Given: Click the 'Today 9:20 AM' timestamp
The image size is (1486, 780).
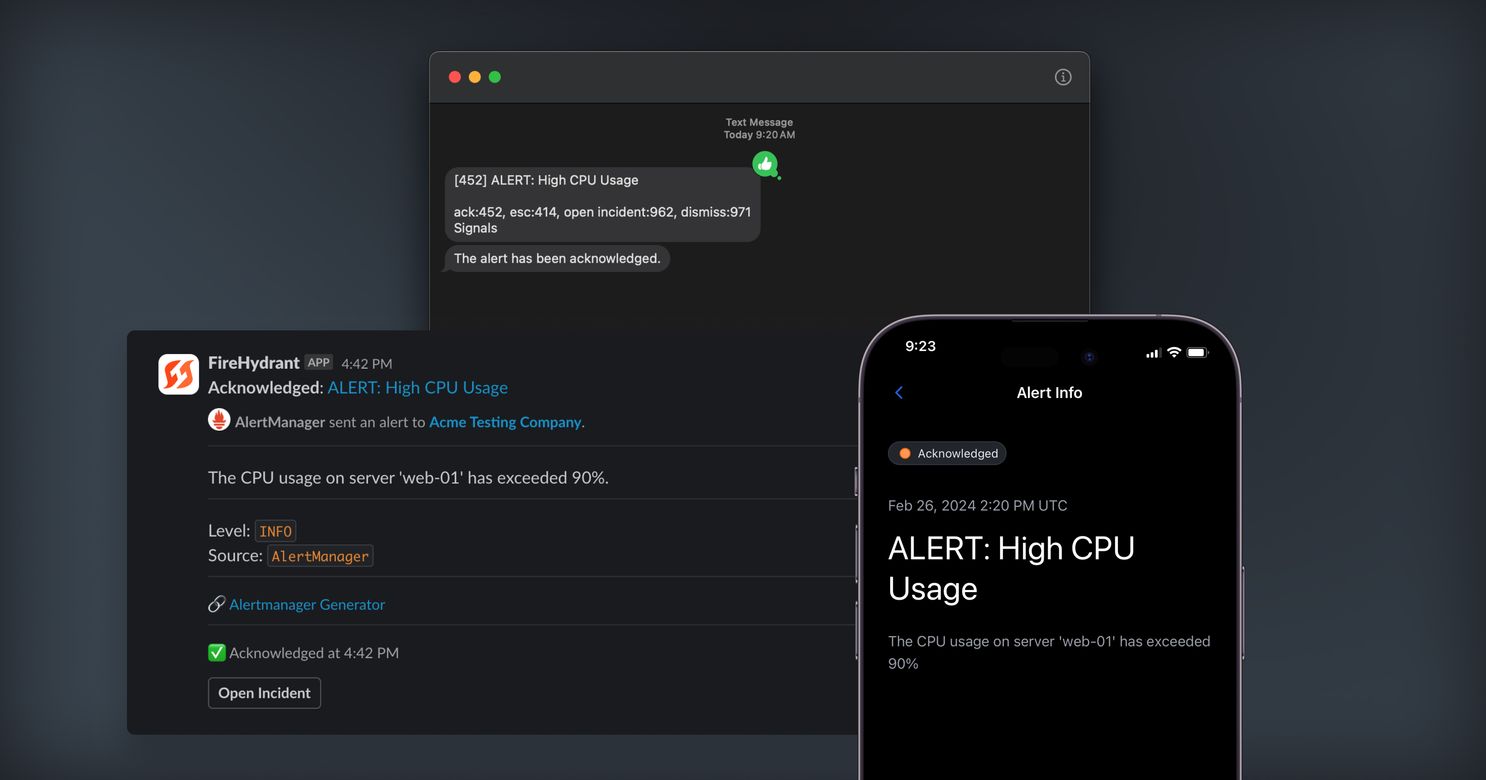Looking at the screenshot, I should coord(760,135).
